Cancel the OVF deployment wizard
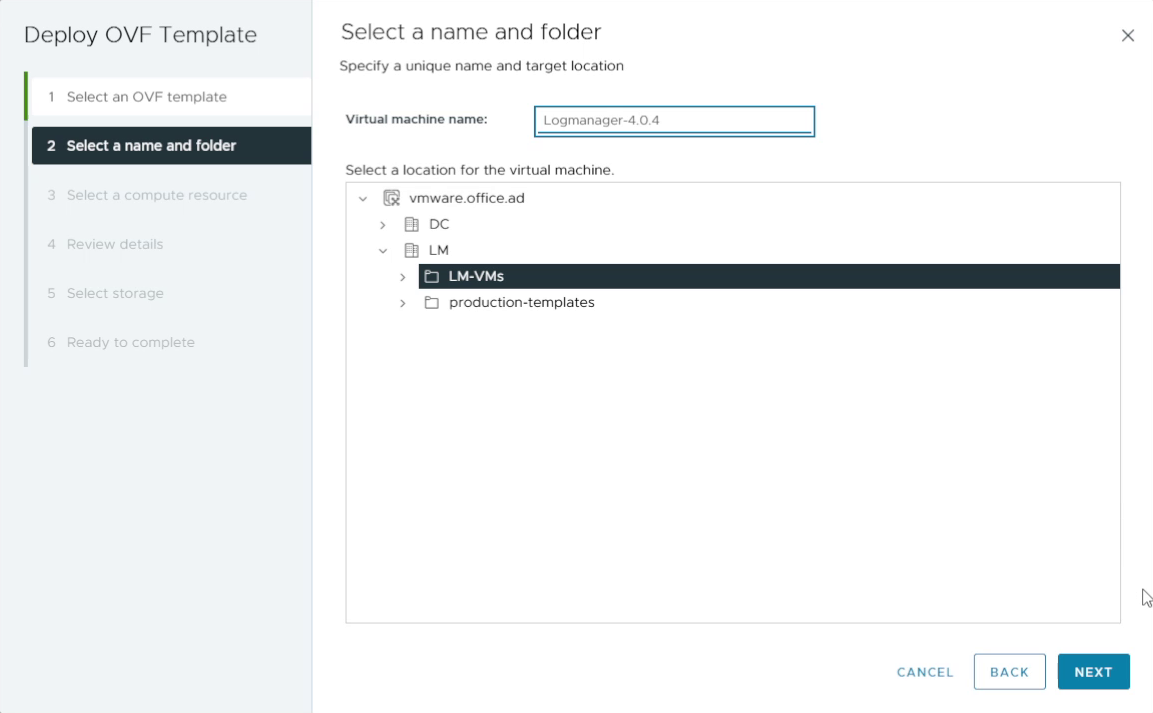 924,671
